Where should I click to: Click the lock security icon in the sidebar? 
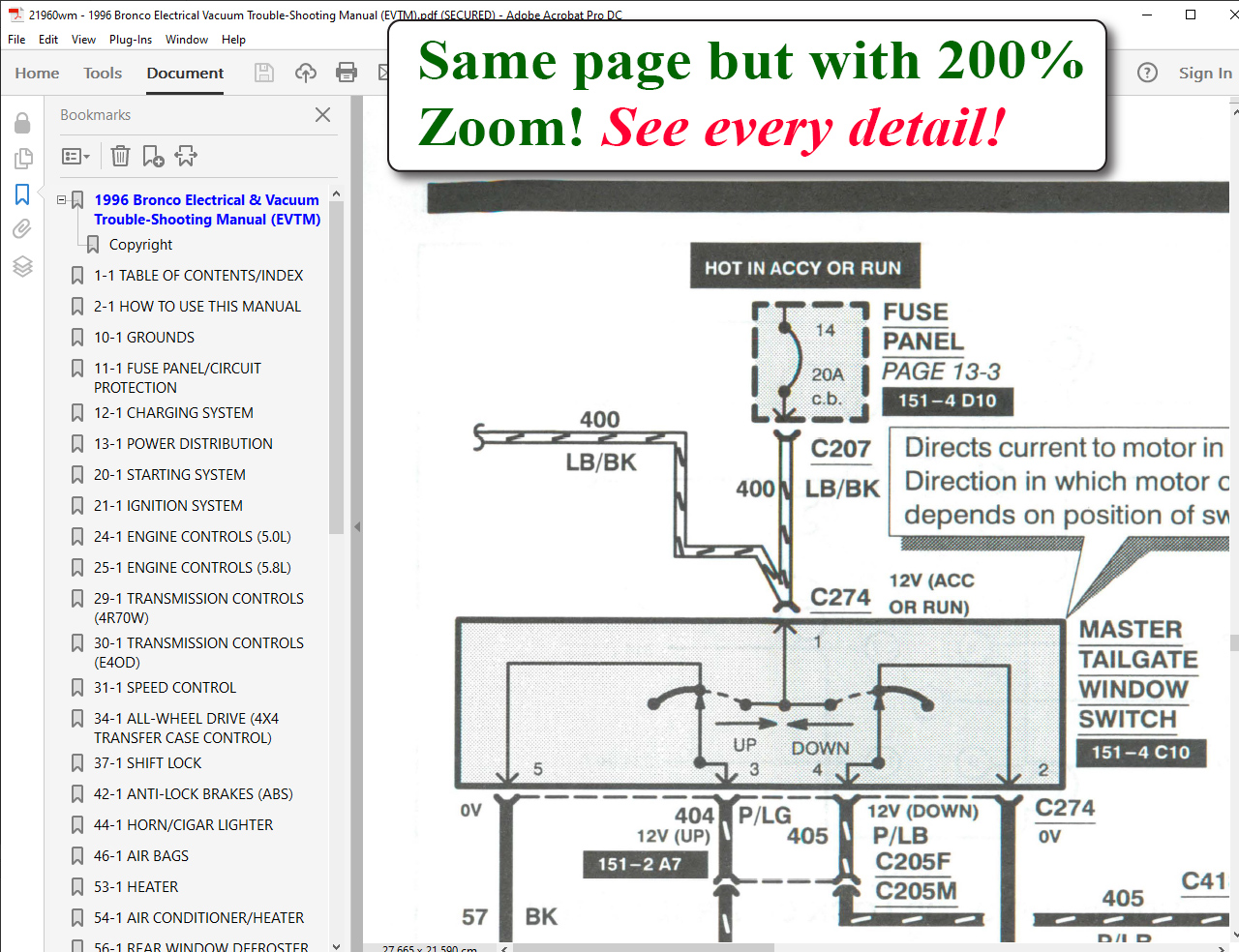coord(22,123)
